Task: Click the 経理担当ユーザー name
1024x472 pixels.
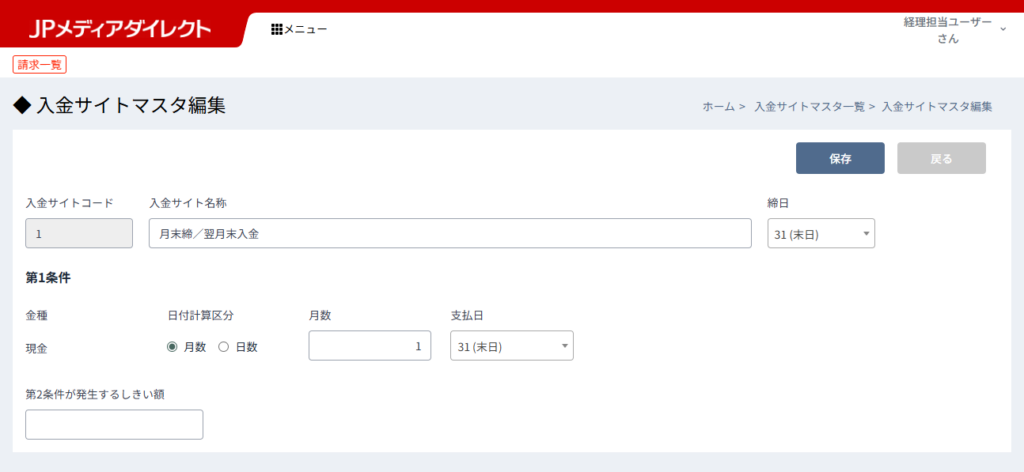Action: tap(946, 21)
